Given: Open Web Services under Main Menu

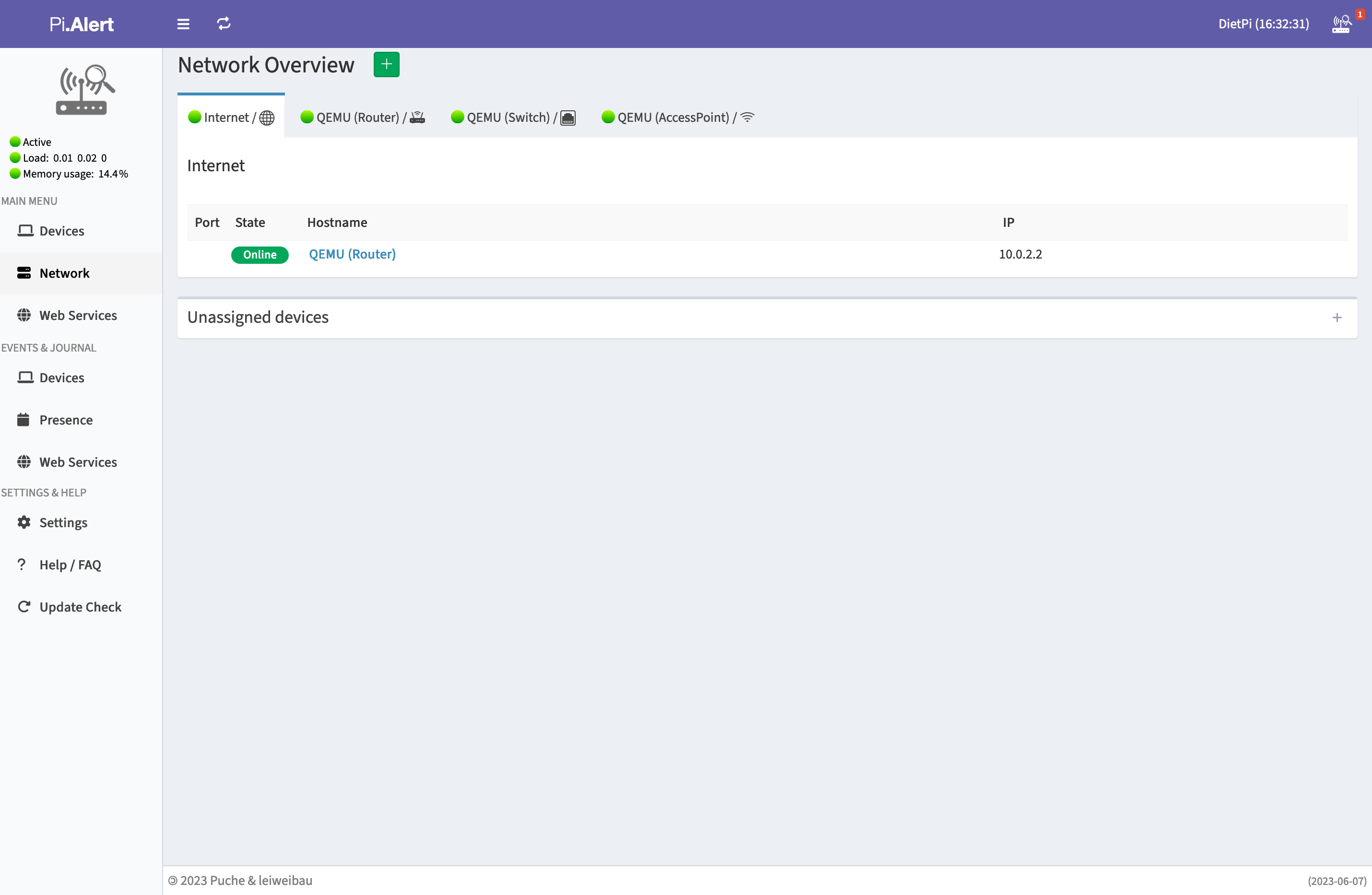Looking at the screenshot, I should coord(78,315).
